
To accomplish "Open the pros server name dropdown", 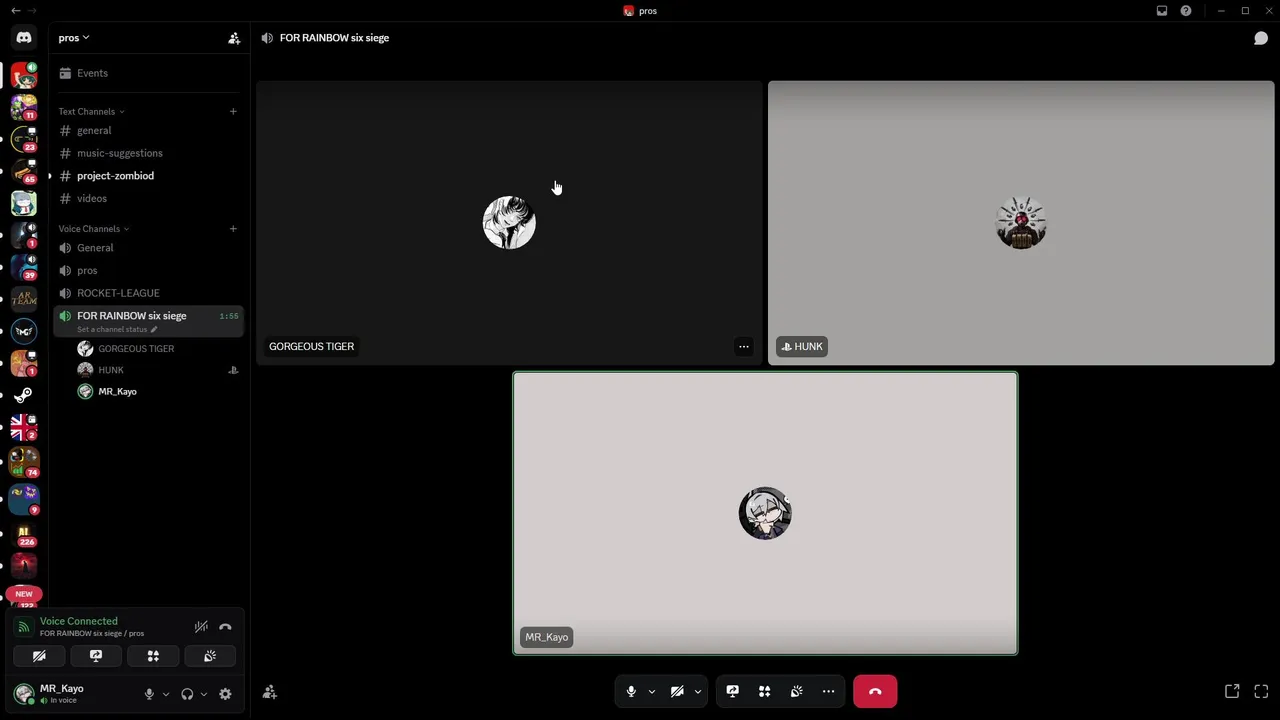I will (x=74, y=38).
